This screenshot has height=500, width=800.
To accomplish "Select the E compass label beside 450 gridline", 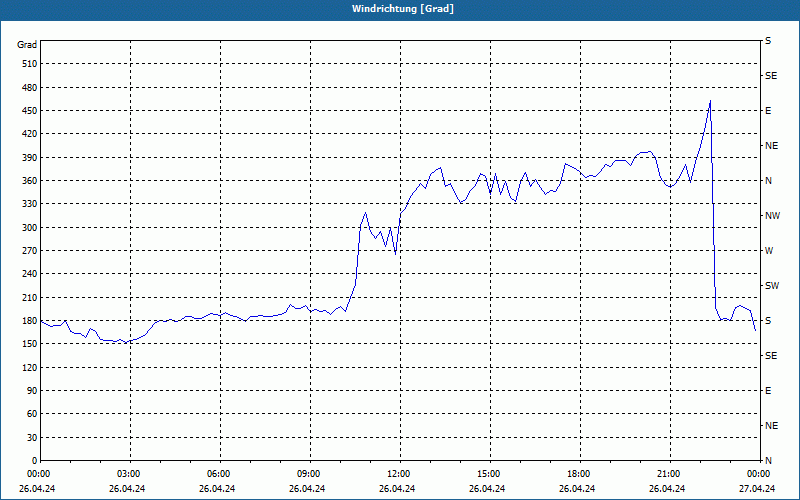I will point(768,111).
